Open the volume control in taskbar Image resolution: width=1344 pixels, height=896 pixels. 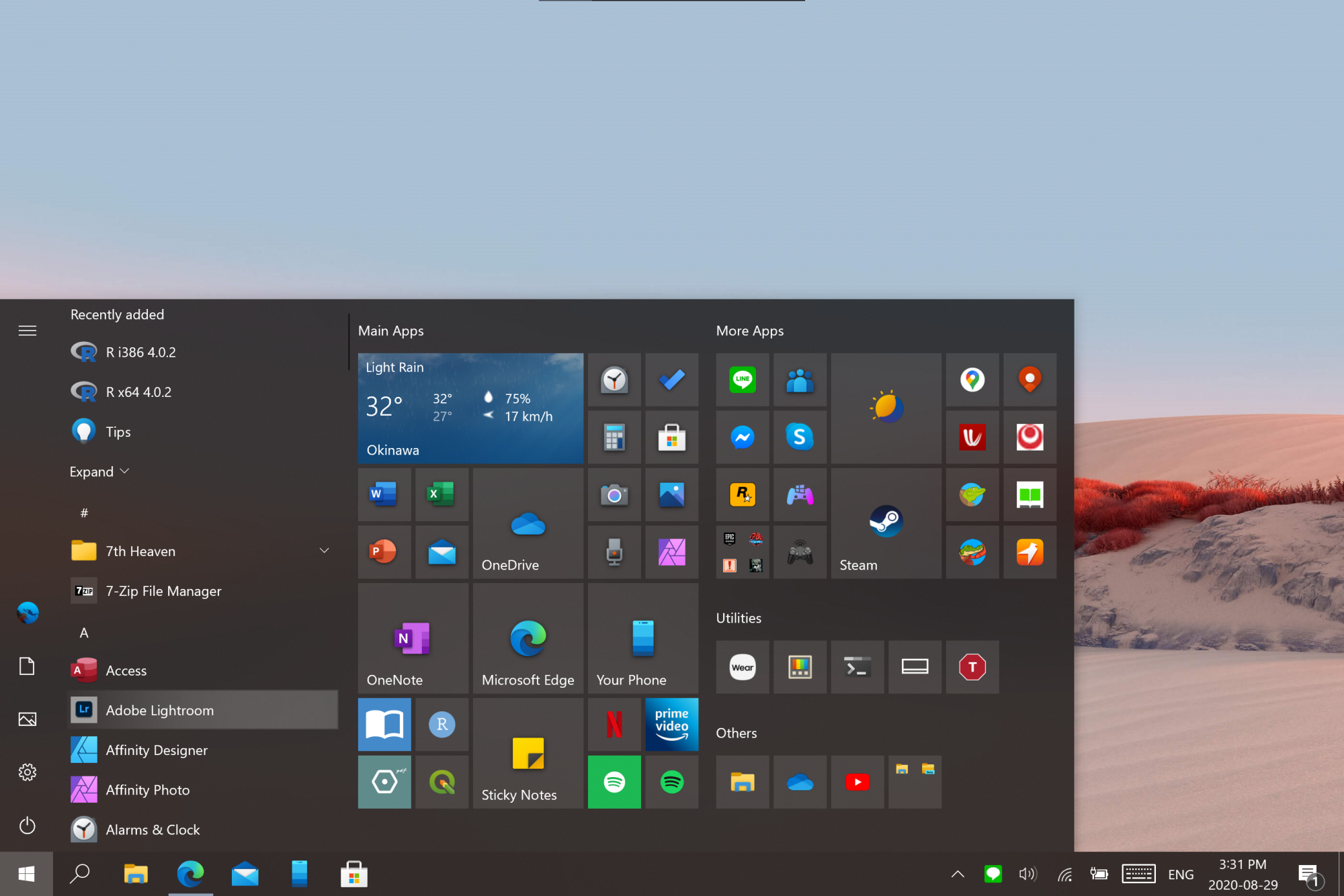pyautogui.click(x=1027, y=874)
